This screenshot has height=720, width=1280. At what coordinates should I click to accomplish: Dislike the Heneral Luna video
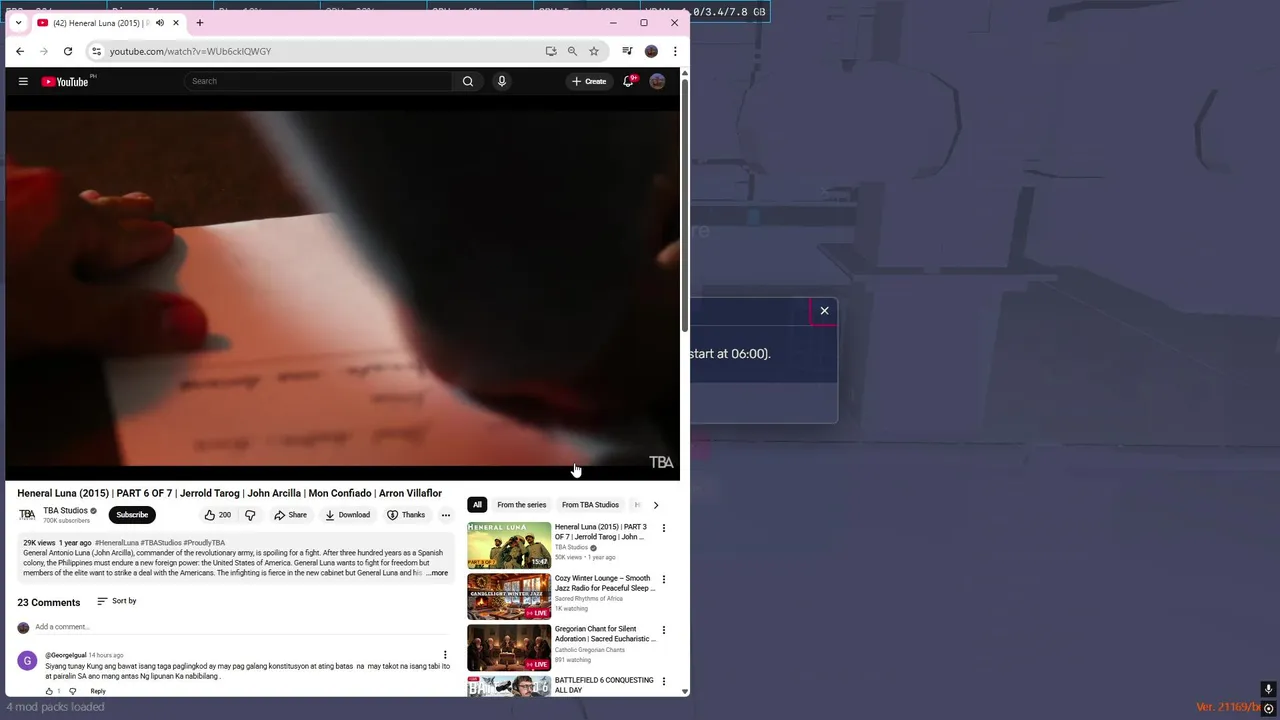click(x=250, y=515)
